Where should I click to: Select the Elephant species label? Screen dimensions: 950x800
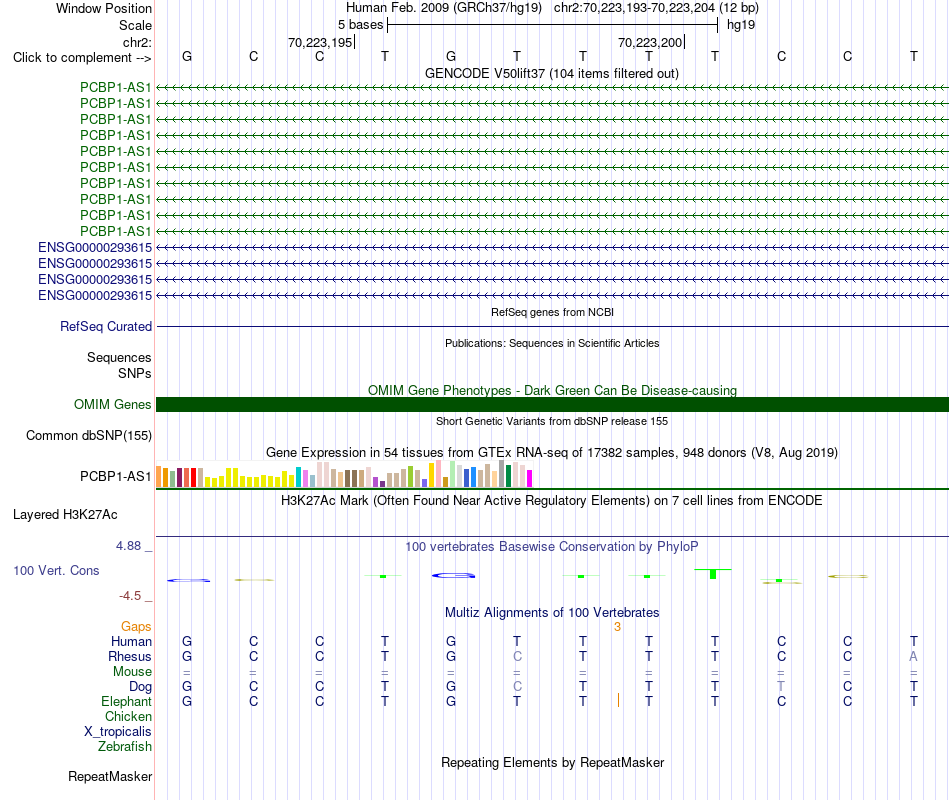126,702
